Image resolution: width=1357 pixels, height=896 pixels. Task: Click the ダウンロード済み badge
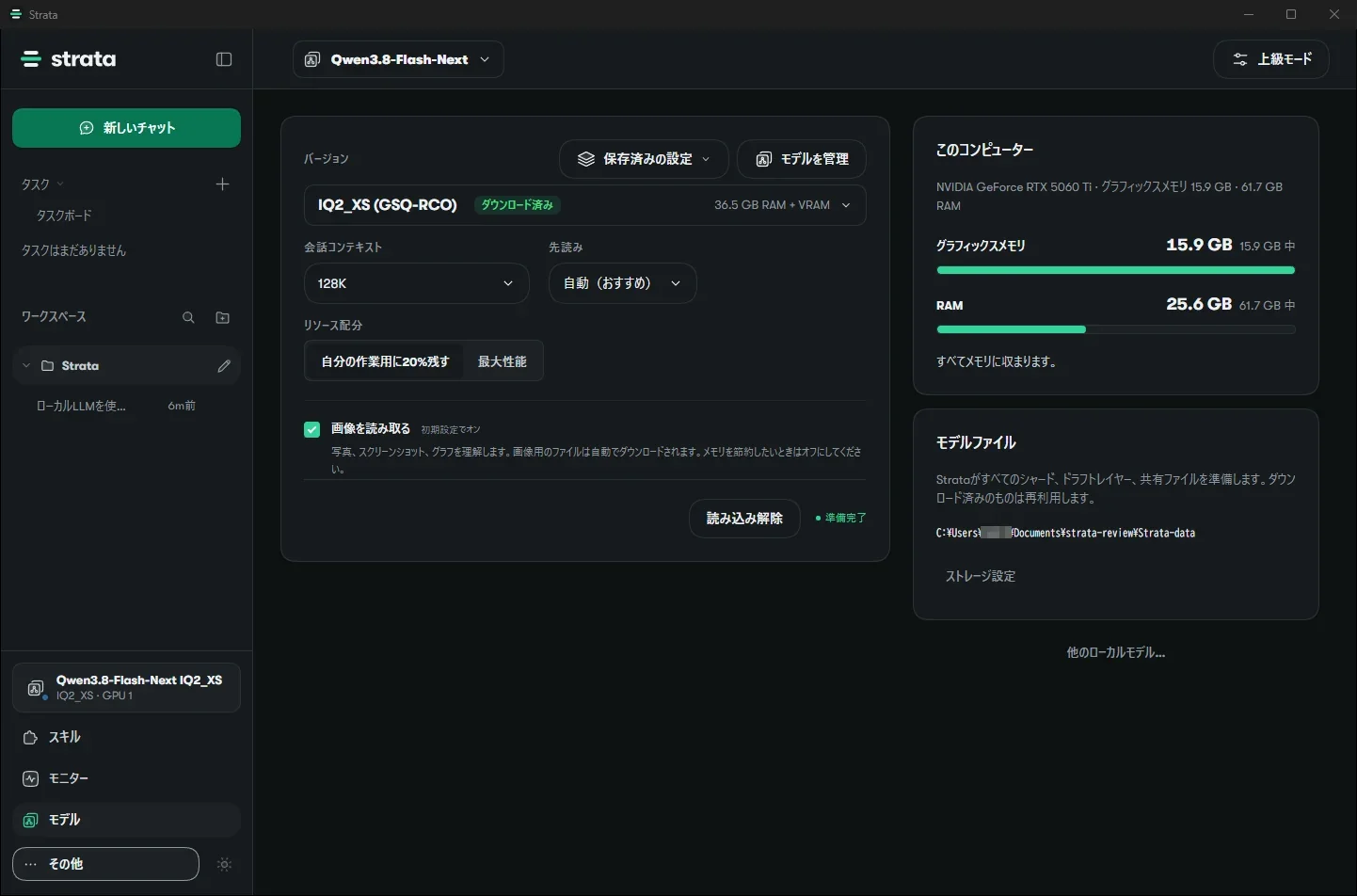(x=518, y=205)
